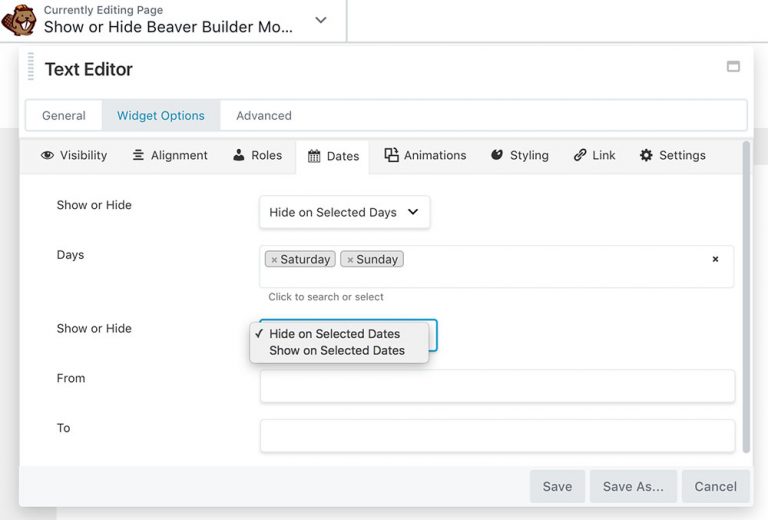Remove the Saturday tag

[274, 260]
